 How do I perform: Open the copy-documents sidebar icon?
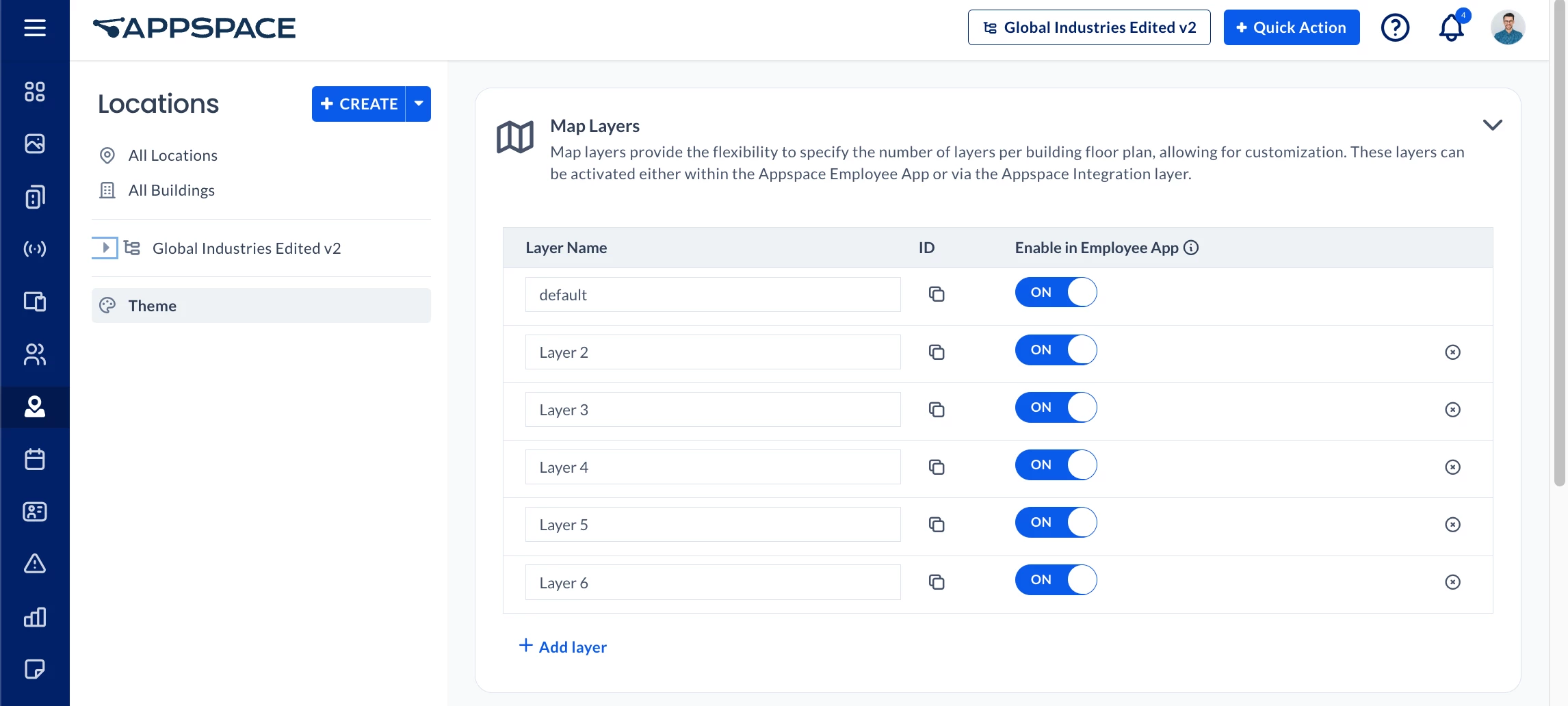pos(35,197)
